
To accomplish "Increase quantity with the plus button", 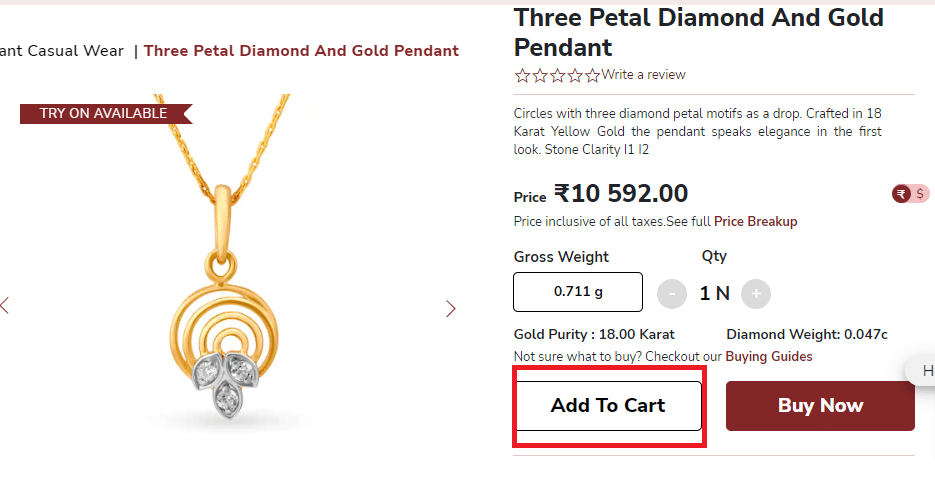I will pos(756,293).
